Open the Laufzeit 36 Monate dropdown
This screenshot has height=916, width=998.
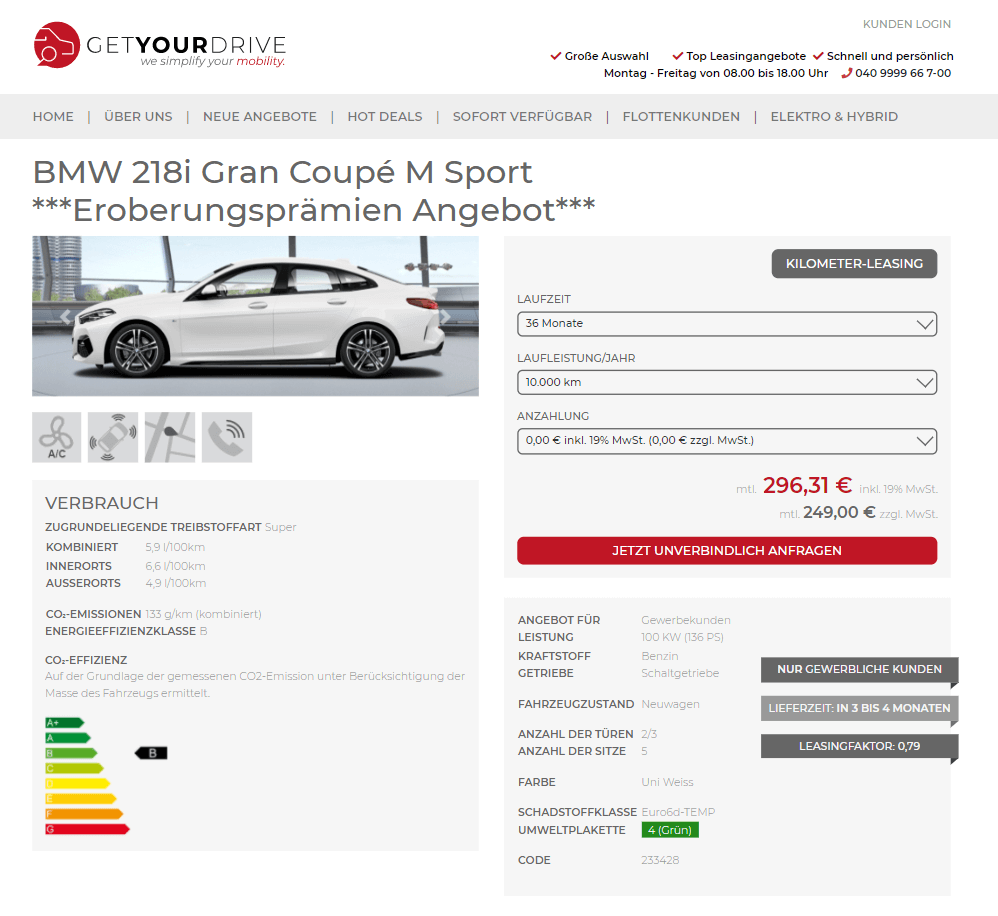click(727, 324)
